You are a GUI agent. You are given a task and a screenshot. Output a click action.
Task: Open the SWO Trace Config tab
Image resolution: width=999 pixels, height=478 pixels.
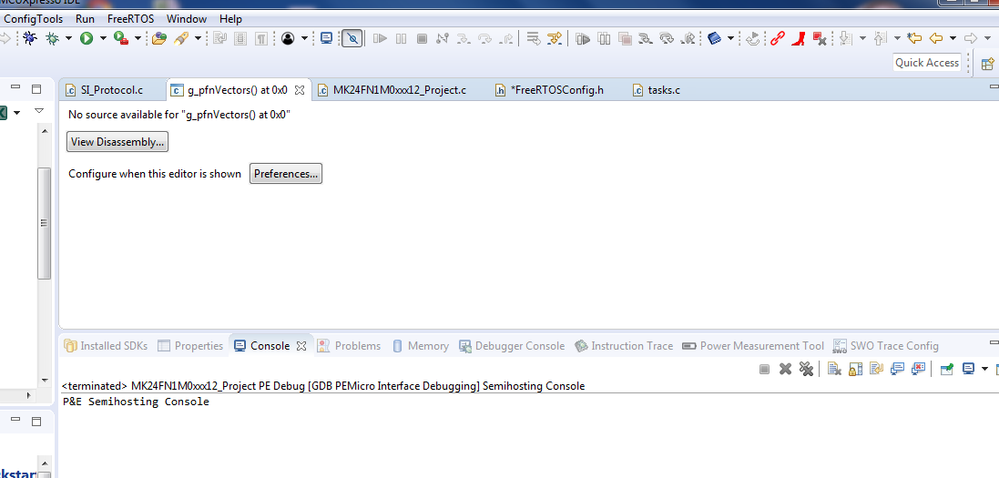coord(886,346)
